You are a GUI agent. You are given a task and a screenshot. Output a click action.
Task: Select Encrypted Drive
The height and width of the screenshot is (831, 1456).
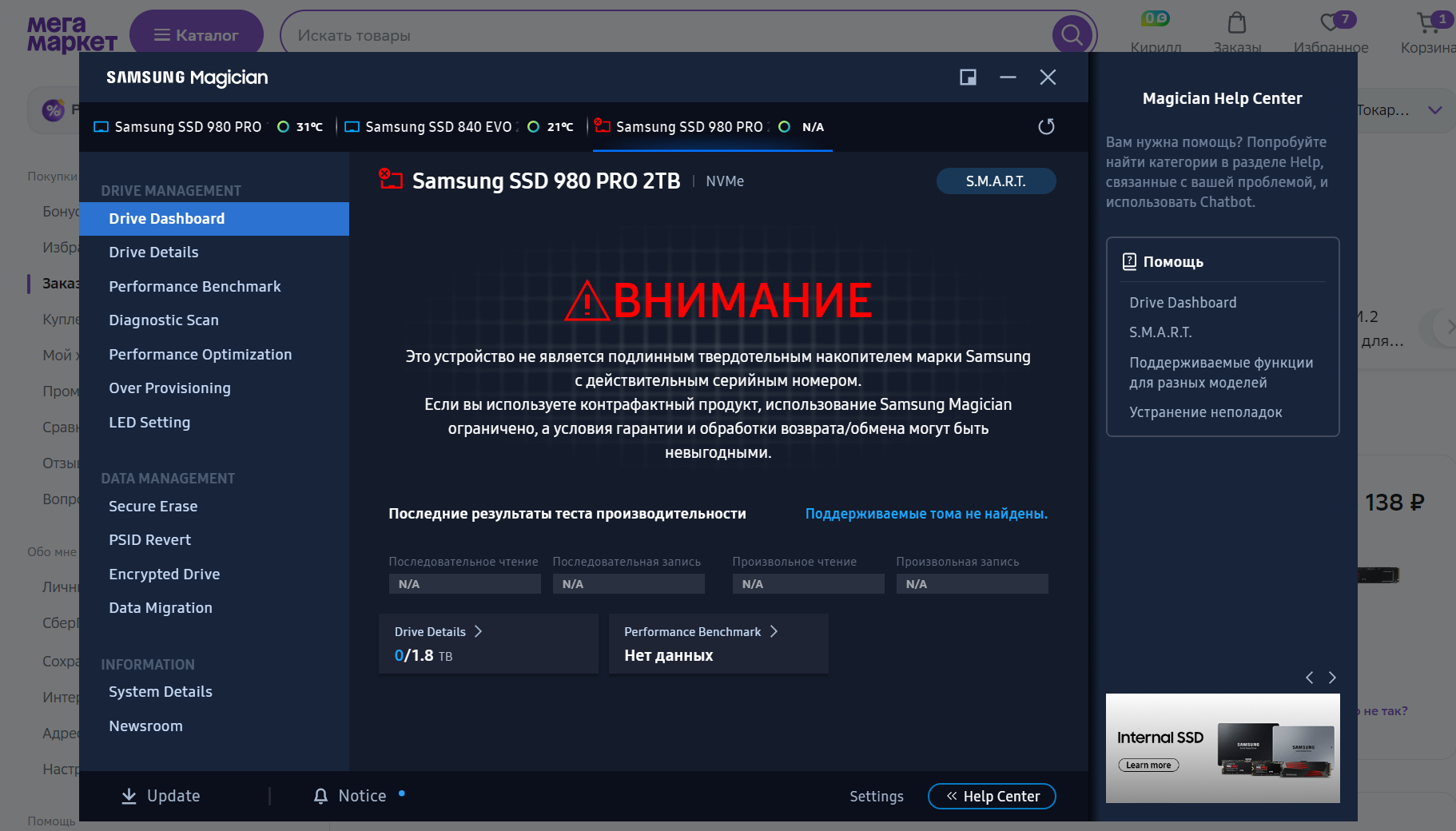point(165,575)
